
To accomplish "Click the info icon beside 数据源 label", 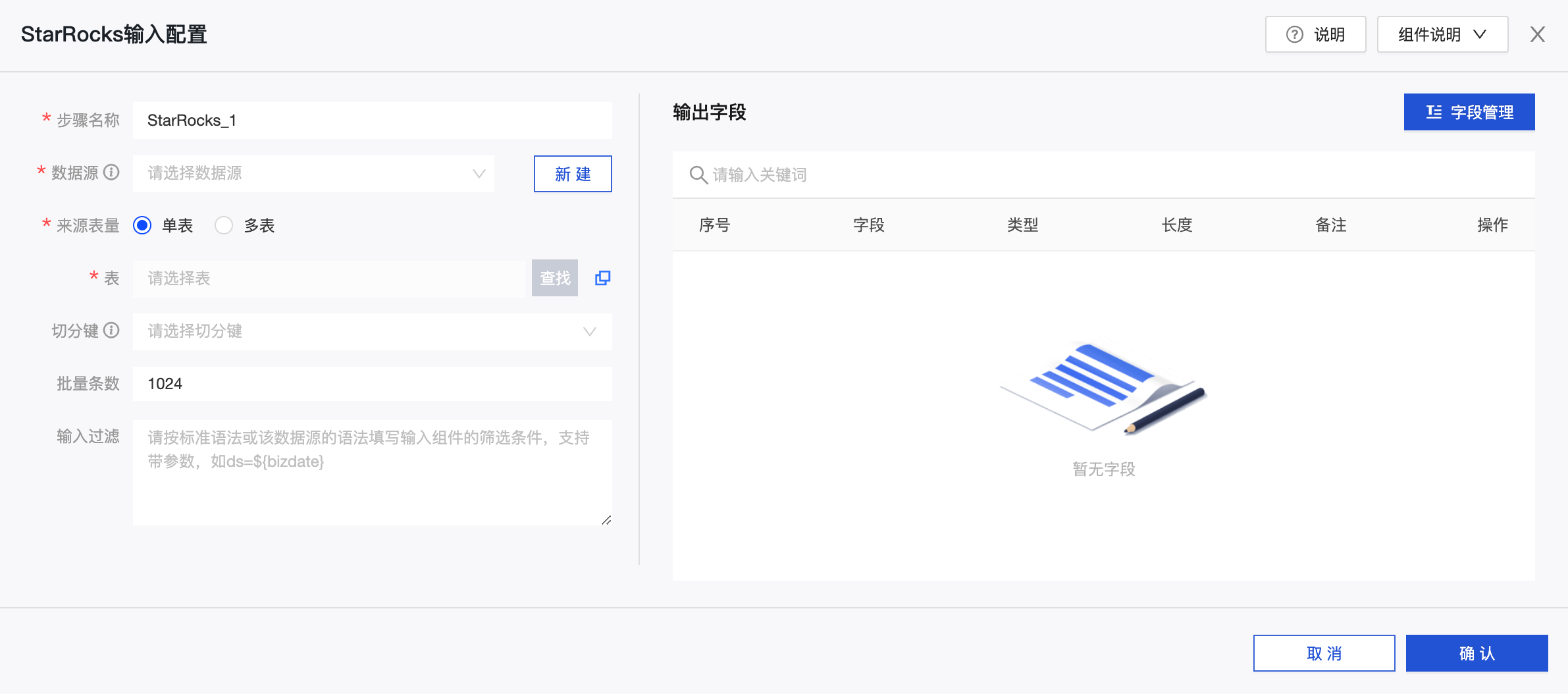I will click(x=112, y=173).
